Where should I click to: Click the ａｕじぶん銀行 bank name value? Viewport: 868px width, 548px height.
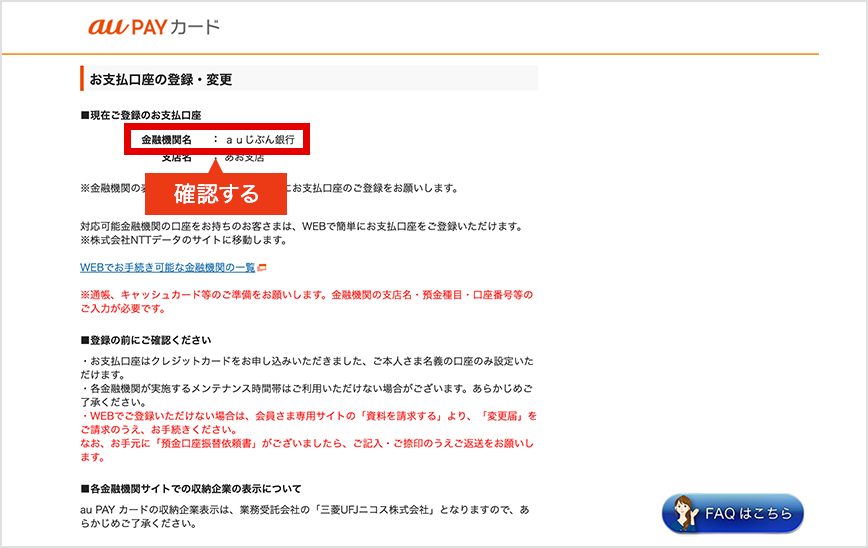(260, 140)
